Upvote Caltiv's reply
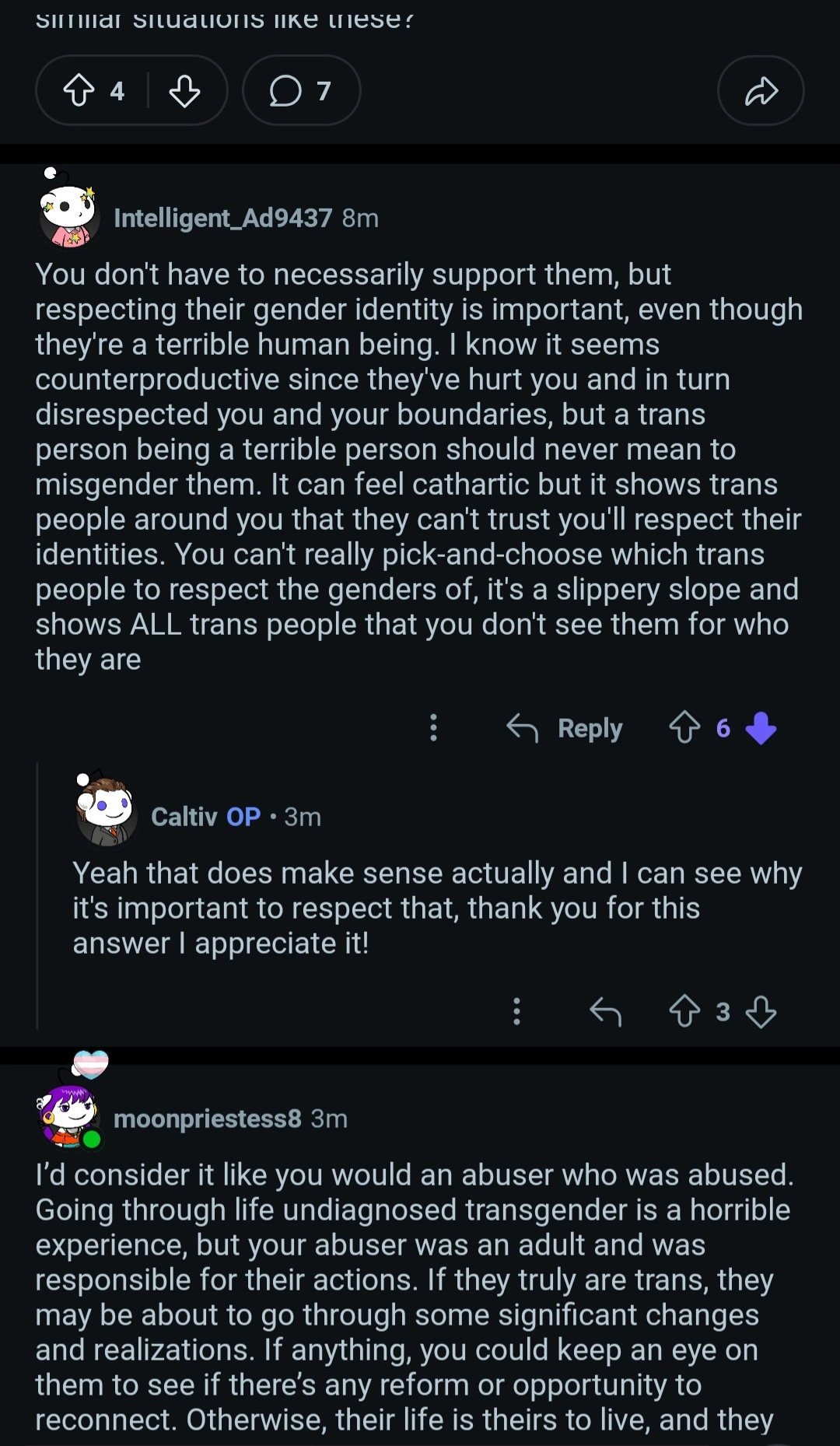 pos(684,1011)
